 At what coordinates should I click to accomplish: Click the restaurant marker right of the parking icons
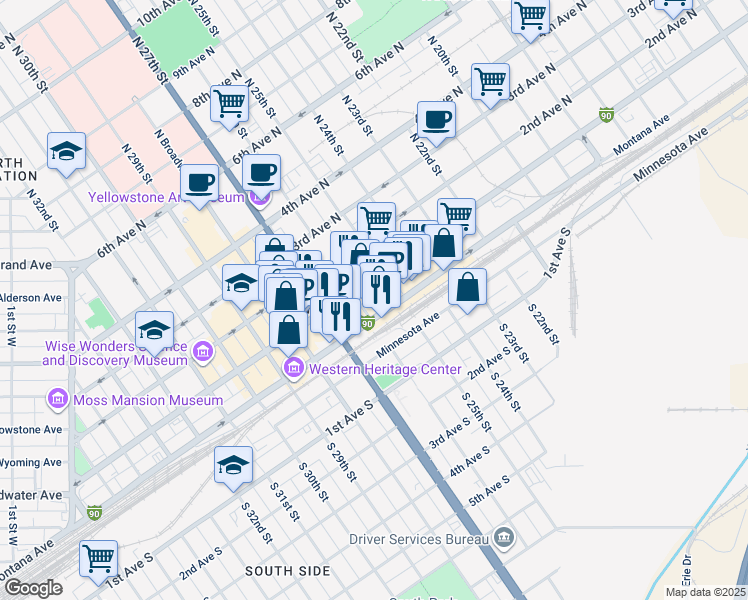coord(381,290)
